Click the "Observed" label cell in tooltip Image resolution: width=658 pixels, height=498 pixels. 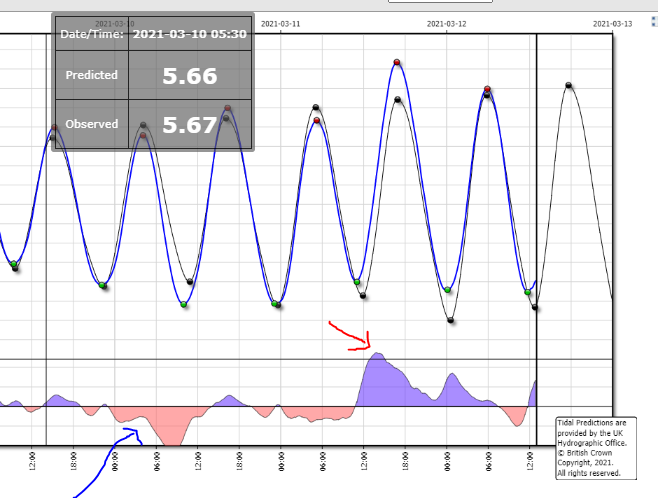click(x=91, y=124)
